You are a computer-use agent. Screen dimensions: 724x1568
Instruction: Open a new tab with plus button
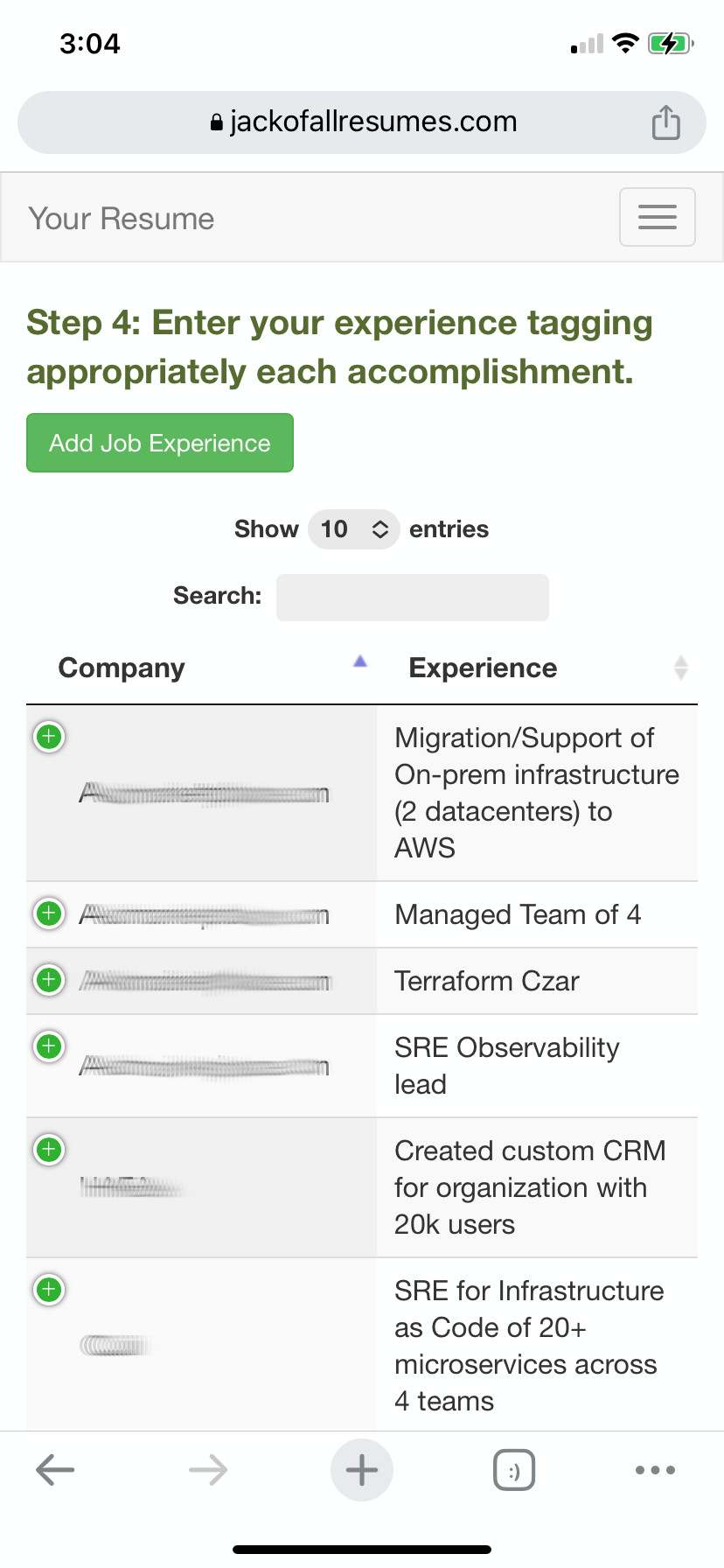[x=362, y=1470]
